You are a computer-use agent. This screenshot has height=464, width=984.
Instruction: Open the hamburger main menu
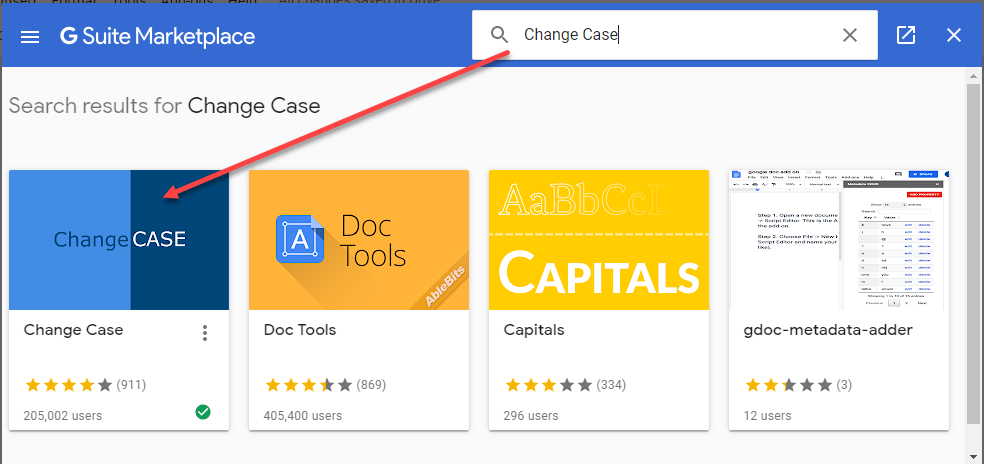pyautogui.click(x=30, y=37)
